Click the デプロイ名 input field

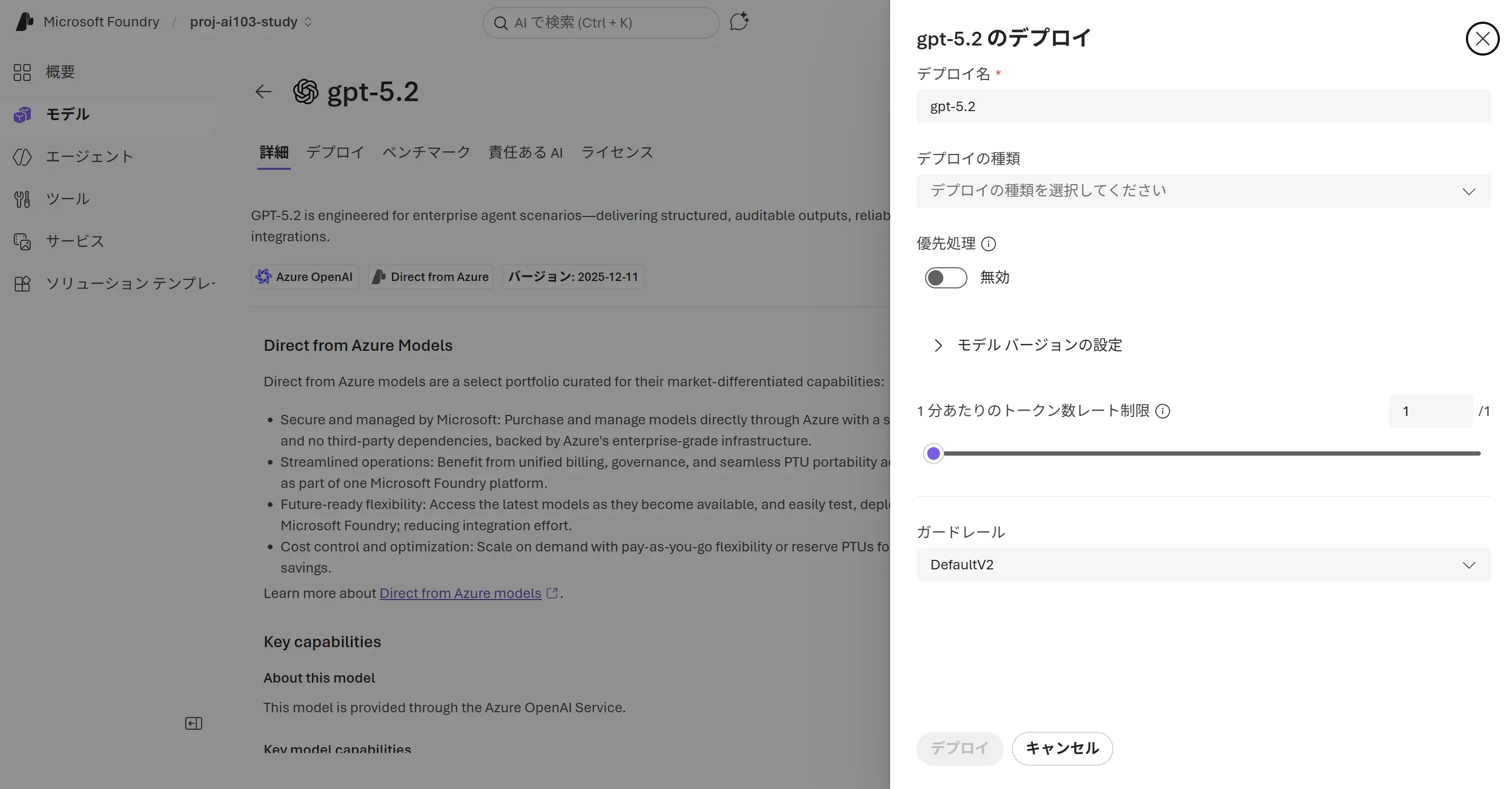[x=1203, y=106]
